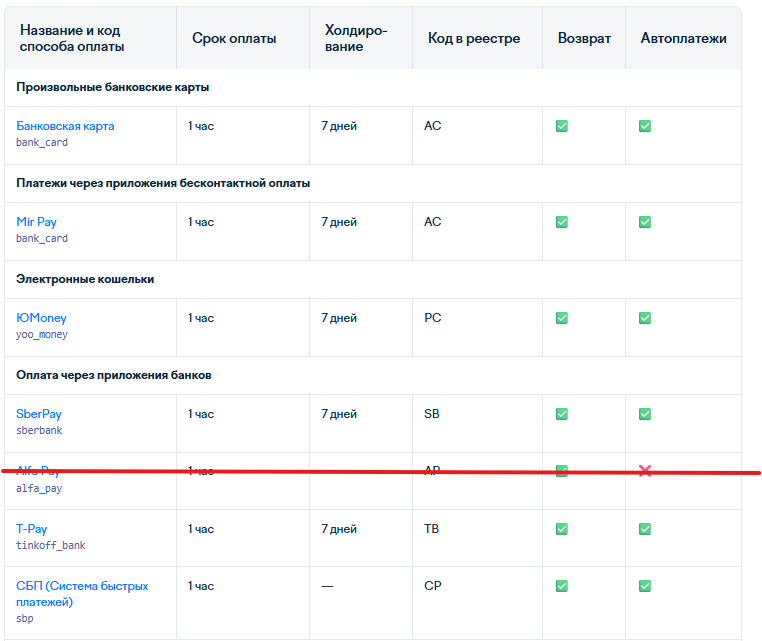This screenshot has height=641, width=762.
Task: Click the tinkoff_bank code text
Action: 51,545
